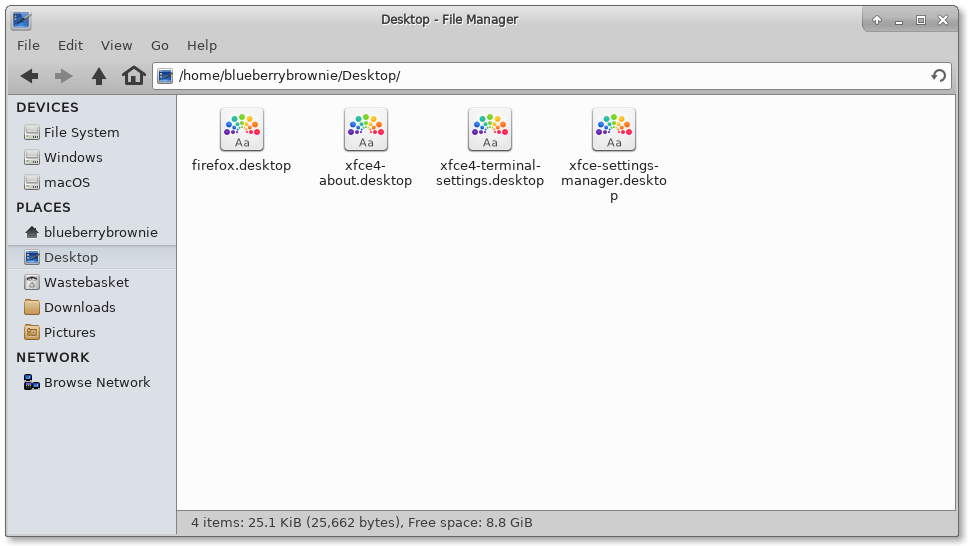Open File System from the sidebar

tap(81, 132)
